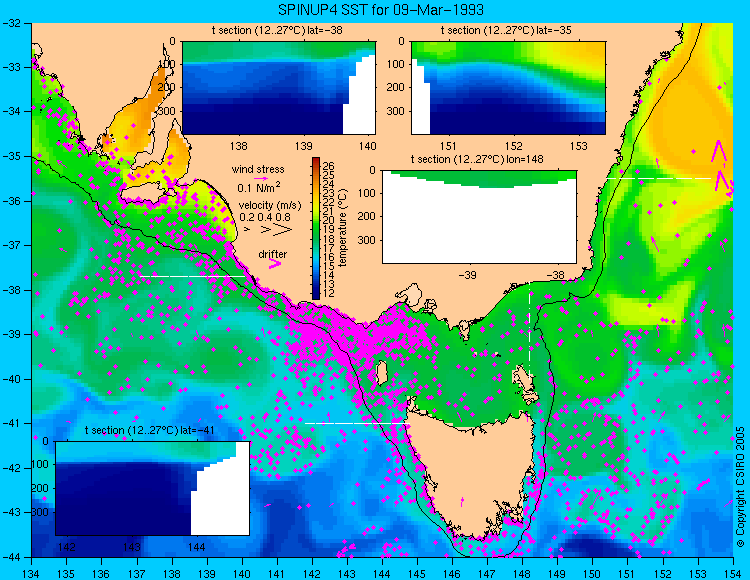
Task: Click the 't section (12..27°C) lon=148' heading
Action: click(x=477, y=159)
